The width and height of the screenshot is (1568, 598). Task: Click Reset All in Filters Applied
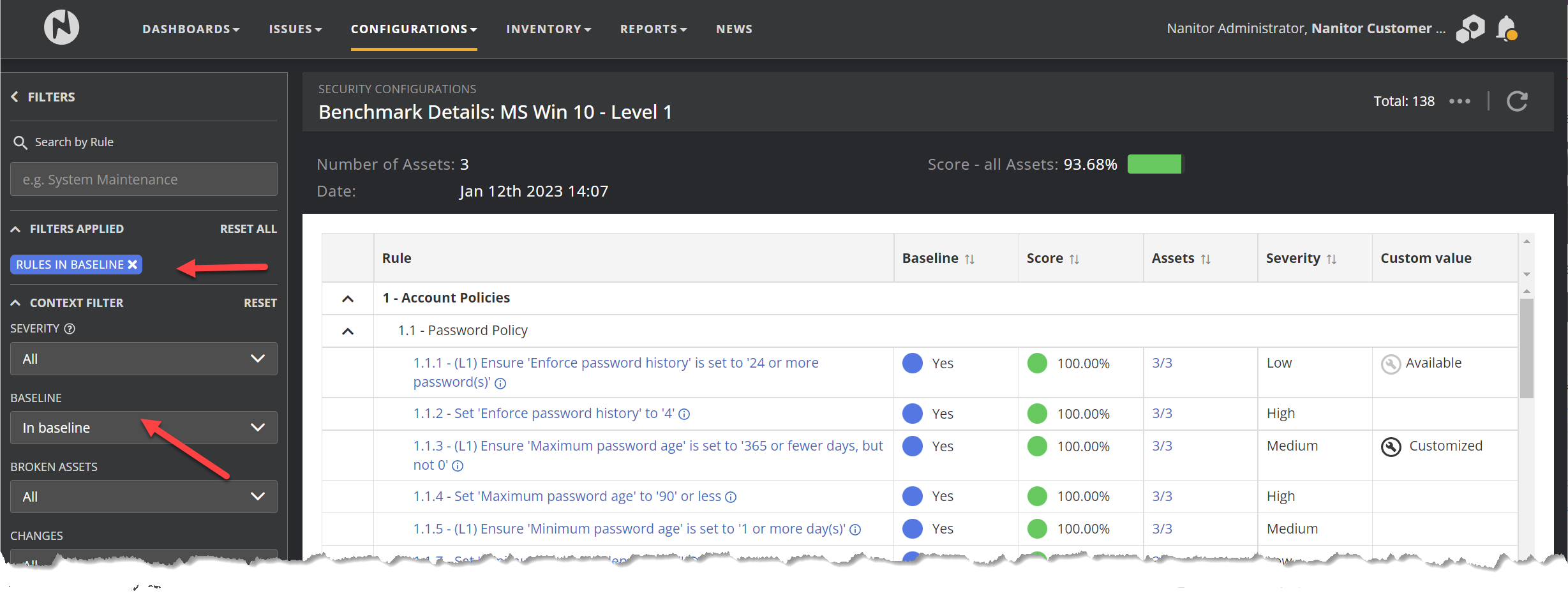coord(248,229)
